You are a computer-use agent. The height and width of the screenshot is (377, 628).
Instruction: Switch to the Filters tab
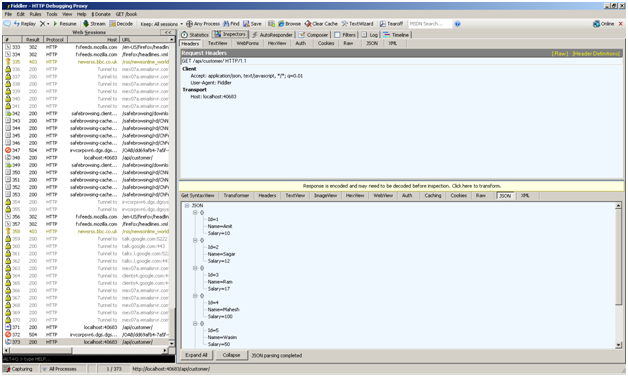(345, 35)
